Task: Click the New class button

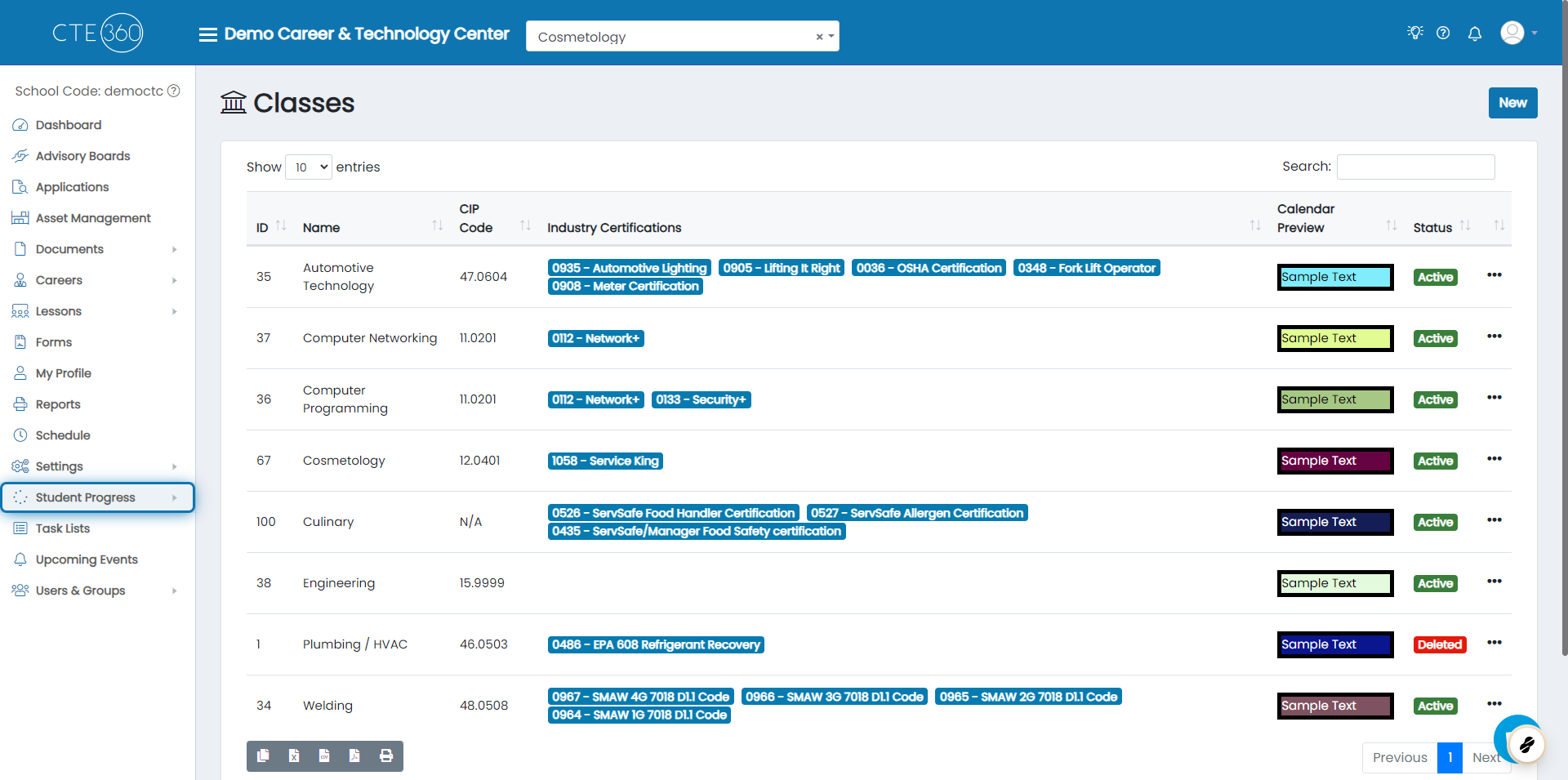Action: (x=1512, y=103)
